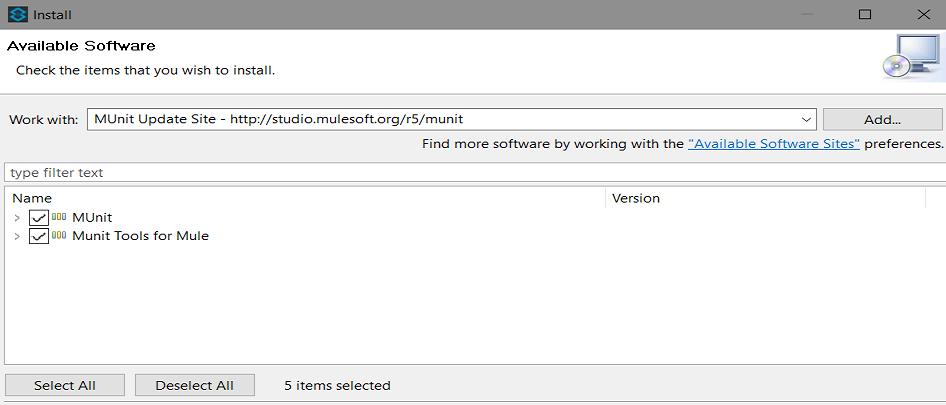
Task: Open the Available Software Sites link
Action: click(774, 144)
